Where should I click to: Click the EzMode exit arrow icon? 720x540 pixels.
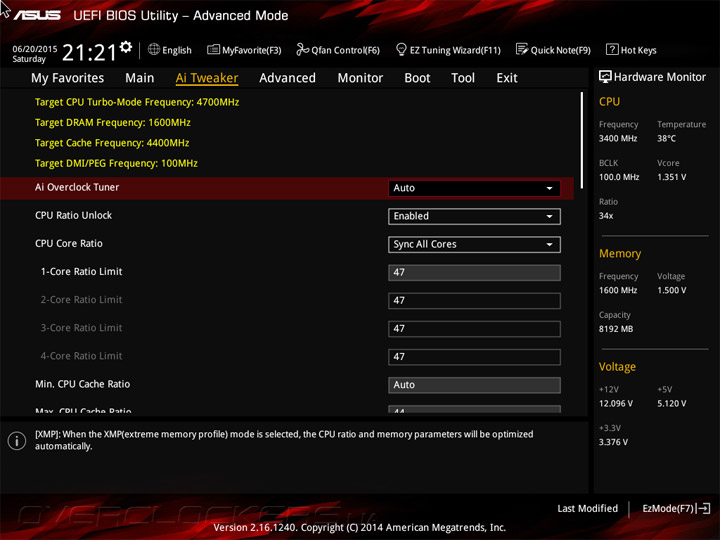(703, 508)
